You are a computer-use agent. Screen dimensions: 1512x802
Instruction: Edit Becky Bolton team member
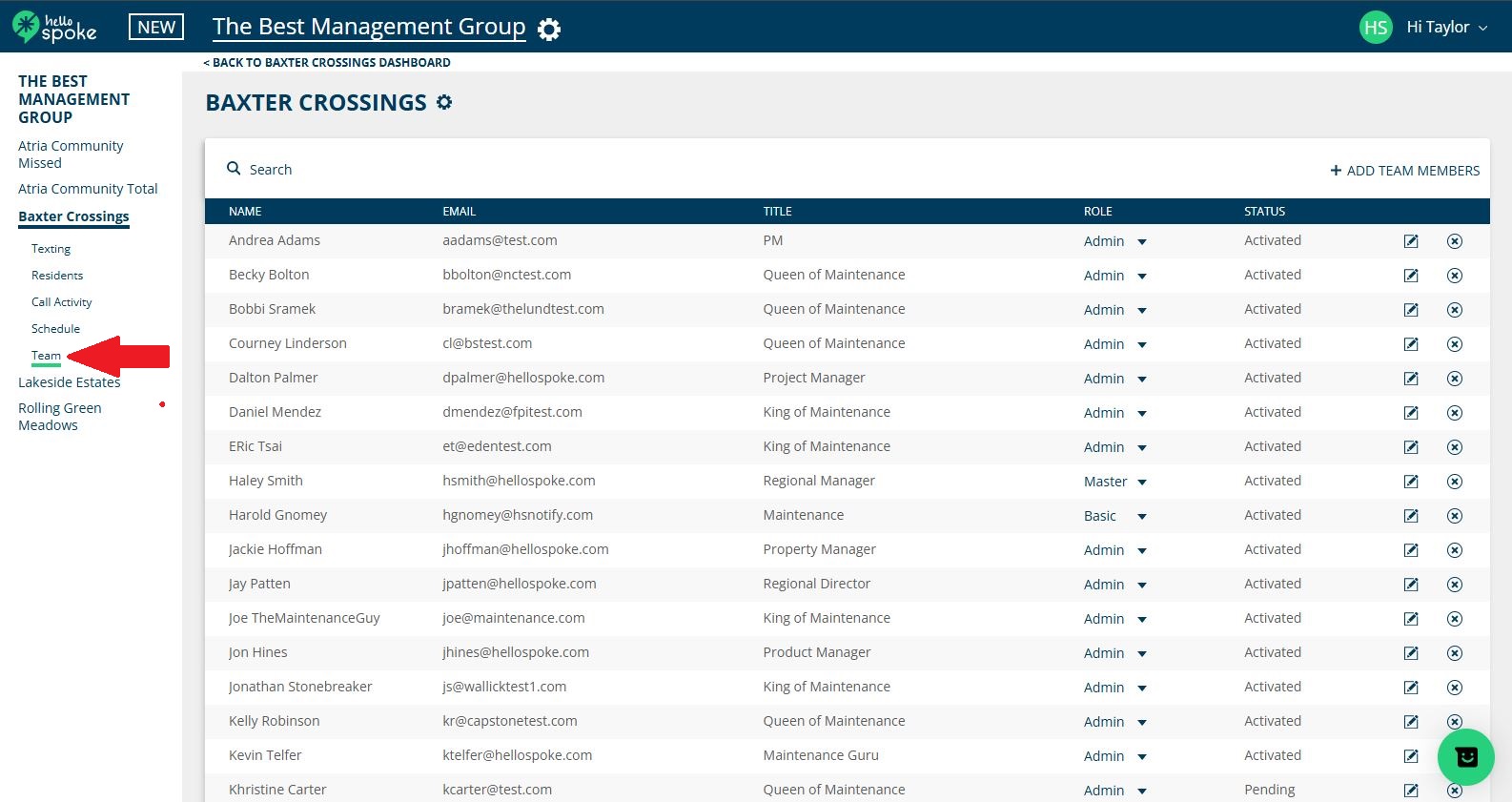click(x=1411, y=276)
